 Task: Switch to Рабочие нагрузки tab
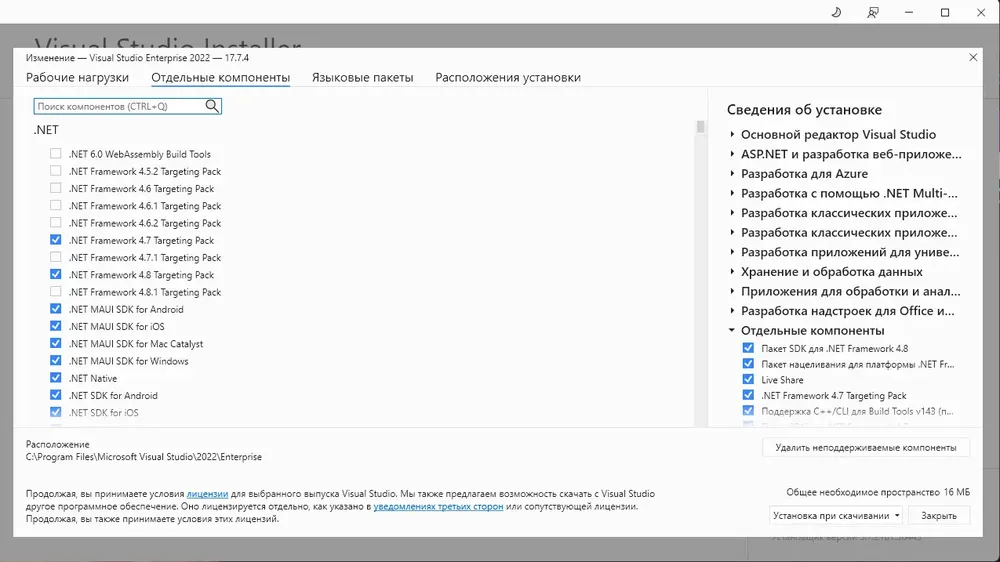point(77,77)
